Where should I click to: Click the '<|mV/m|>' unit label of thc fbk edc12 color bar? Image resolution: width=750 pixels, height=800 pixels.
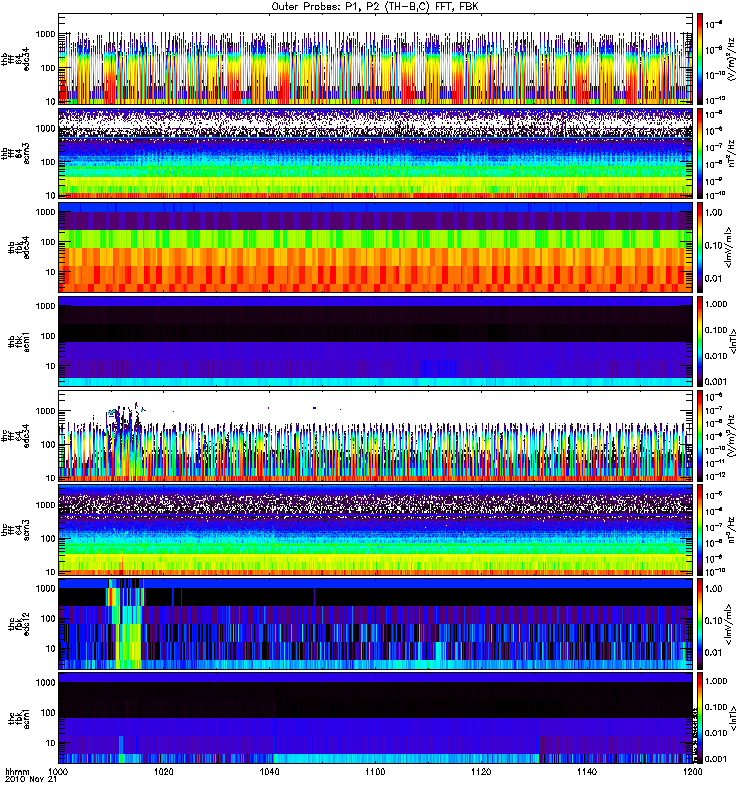pos(730,624)
